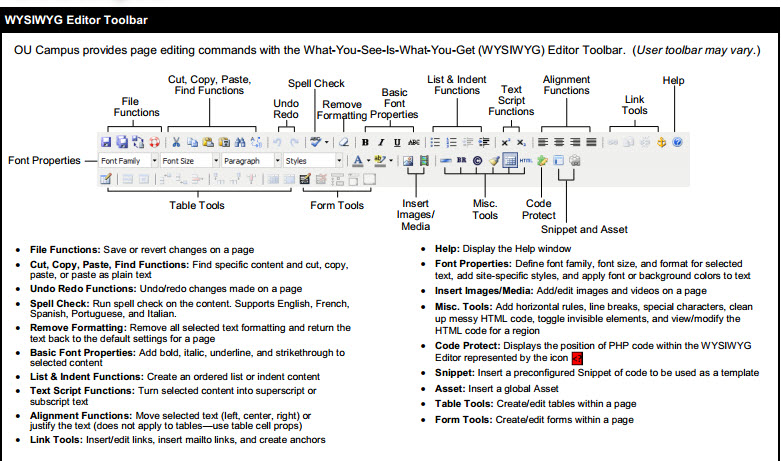The width and height of the screenshot is (781, 461).
Task: Click the red Code Protect marker in the description
Action: coord(577,358)
